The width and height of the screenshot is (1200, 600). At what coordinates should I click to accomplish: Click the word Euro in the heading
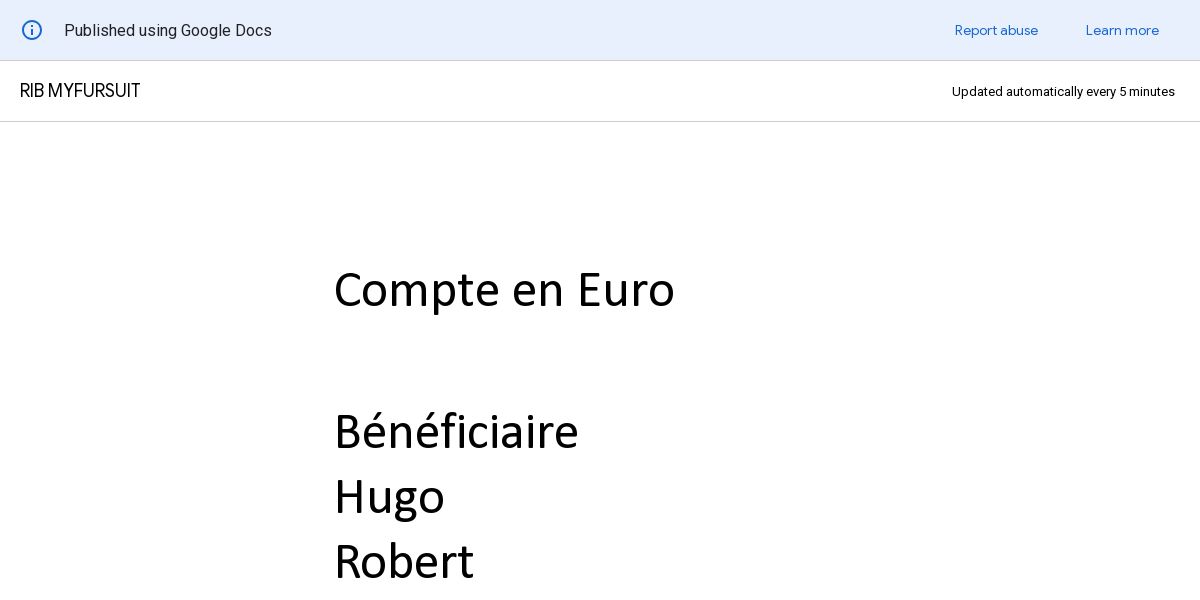click(626, 291)
